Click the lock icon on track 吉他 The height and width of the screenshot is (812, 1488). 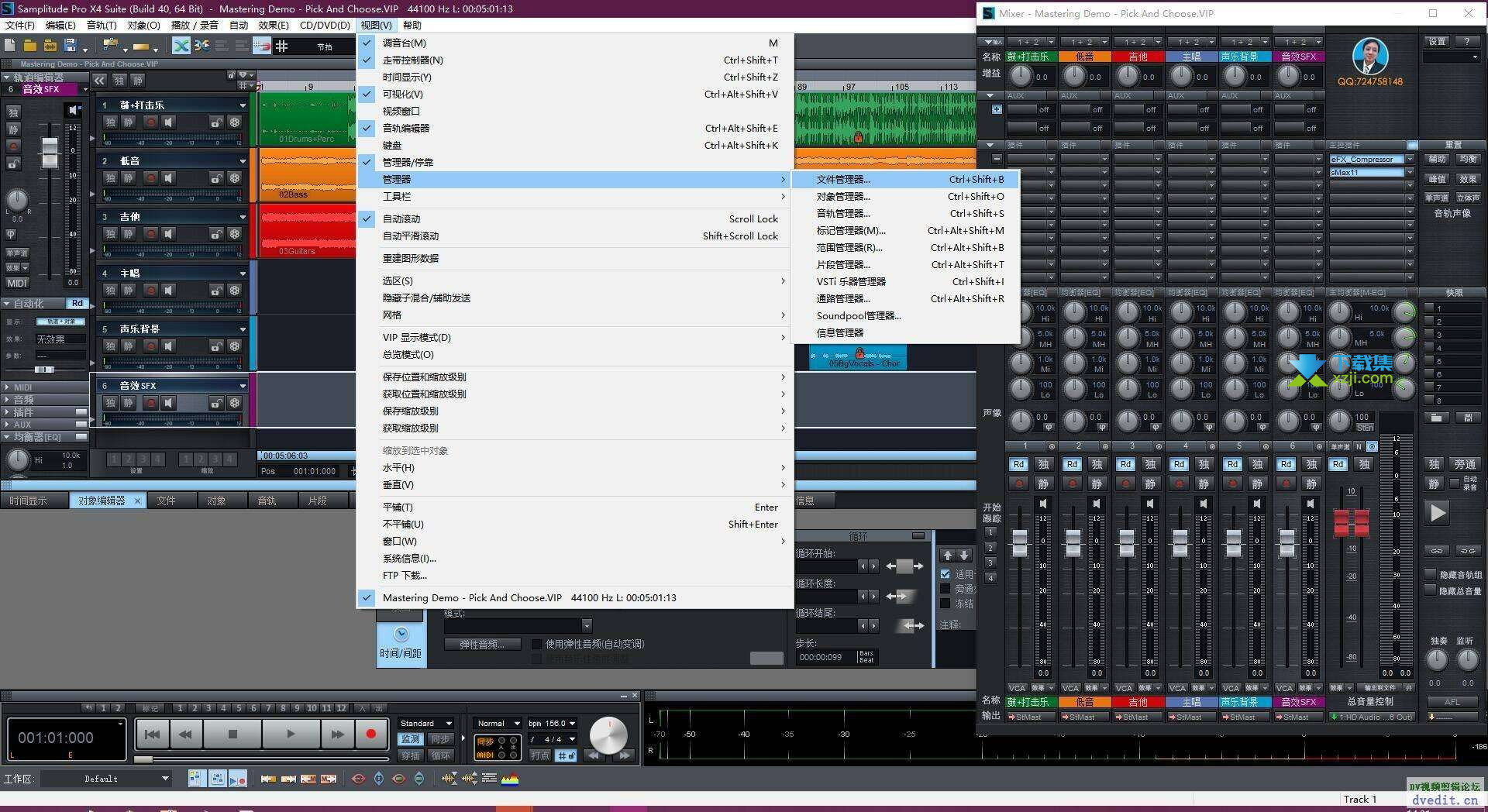coord(216,234)
